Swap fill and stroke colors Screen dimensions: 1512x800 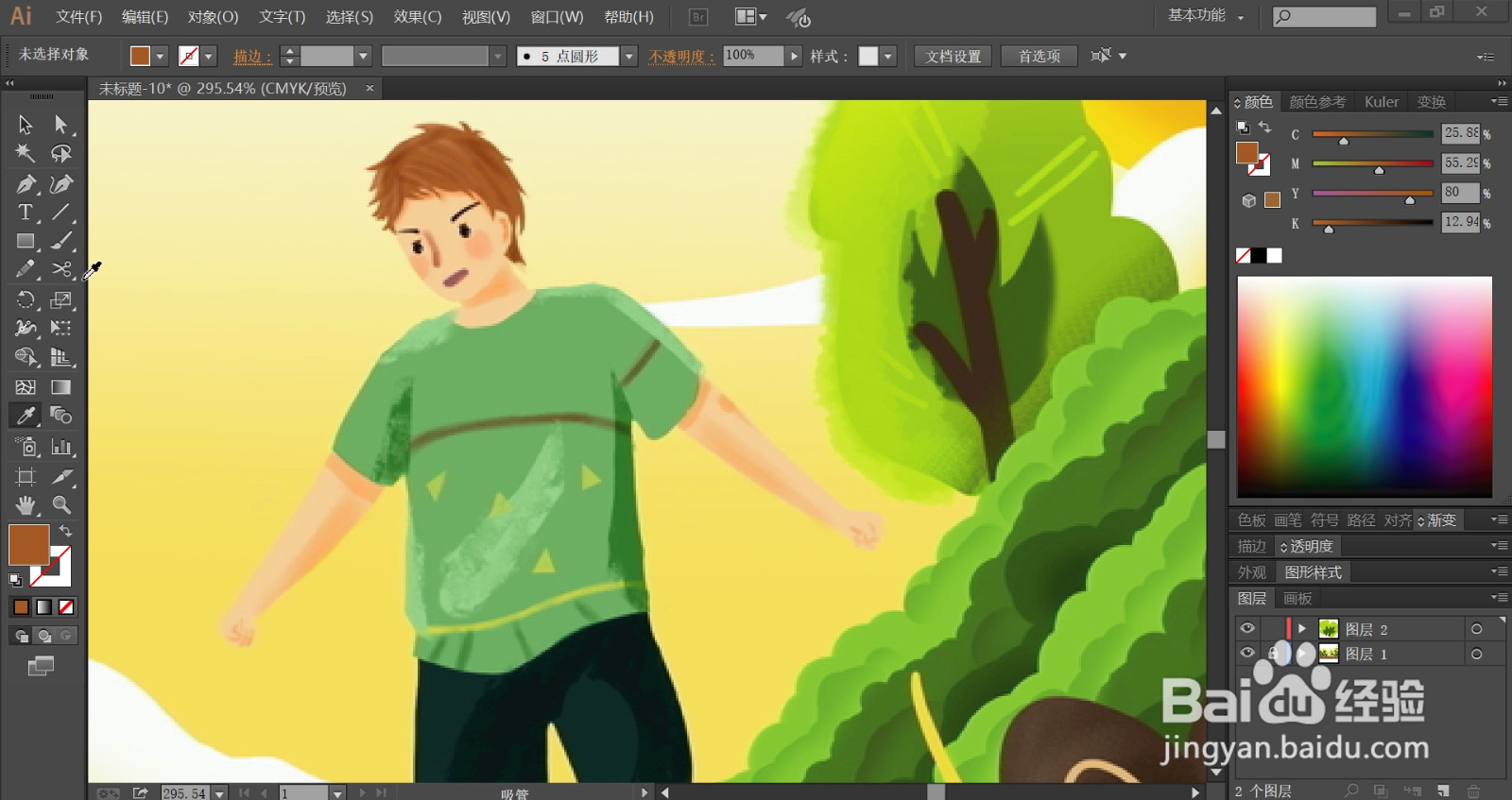pyautogui.click(x=65, y=531)
